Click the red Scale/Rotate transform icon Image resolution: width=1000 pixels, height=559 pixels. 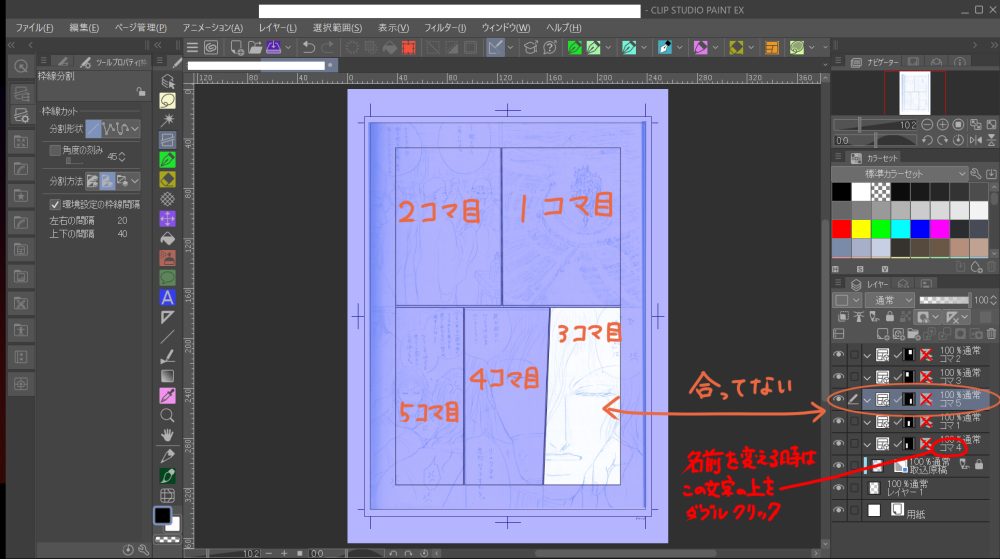click(409, 47)
